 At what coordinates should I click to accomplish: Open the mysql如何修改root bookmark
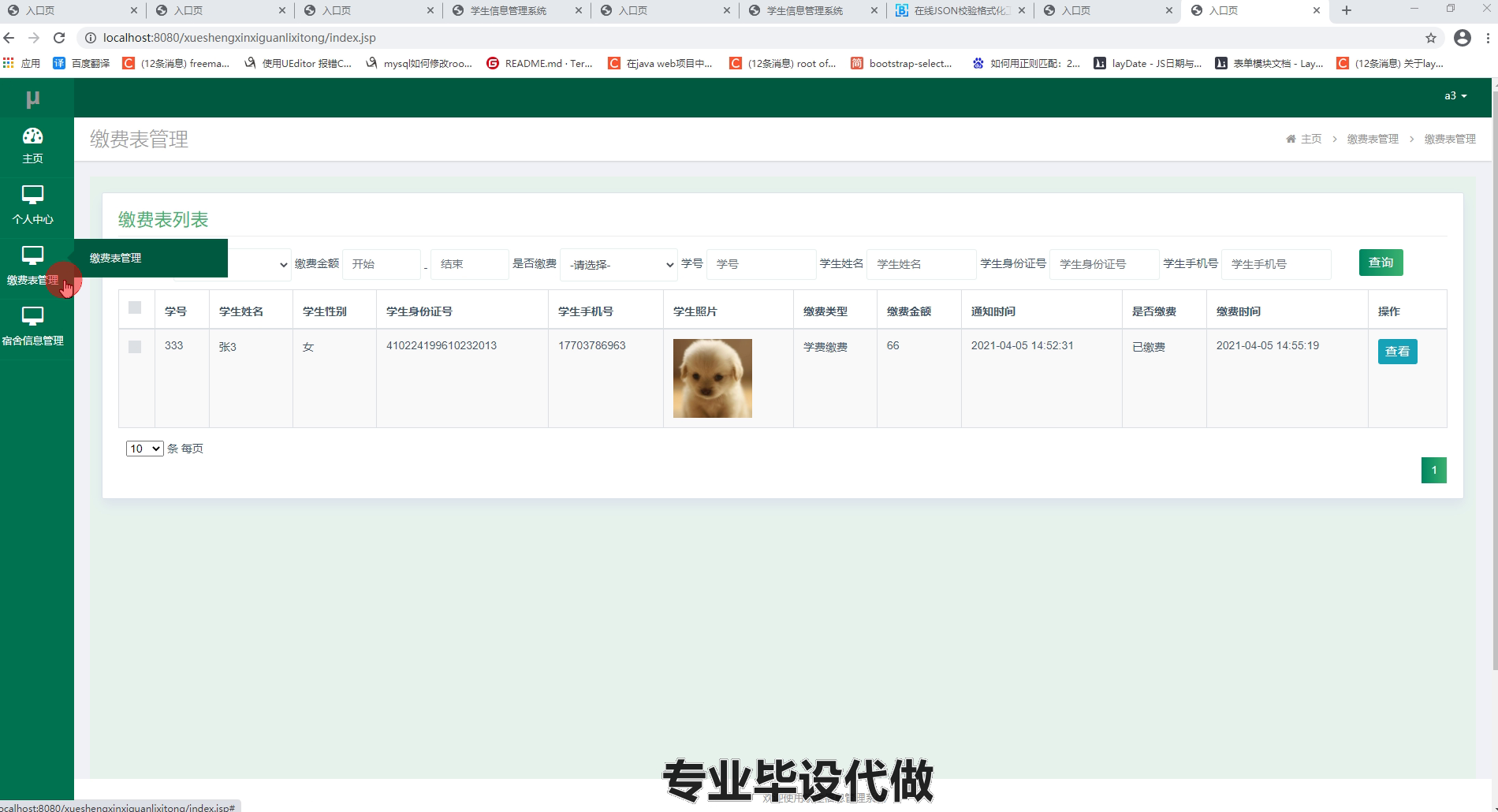[419, 63]
